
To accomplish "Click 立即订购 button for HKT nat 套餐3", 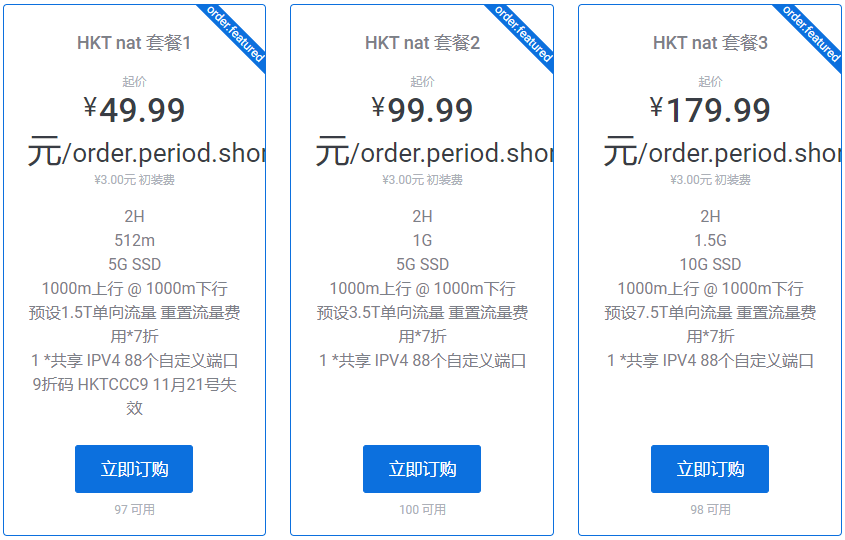I will pyautogui.click(x=710, y=469).
